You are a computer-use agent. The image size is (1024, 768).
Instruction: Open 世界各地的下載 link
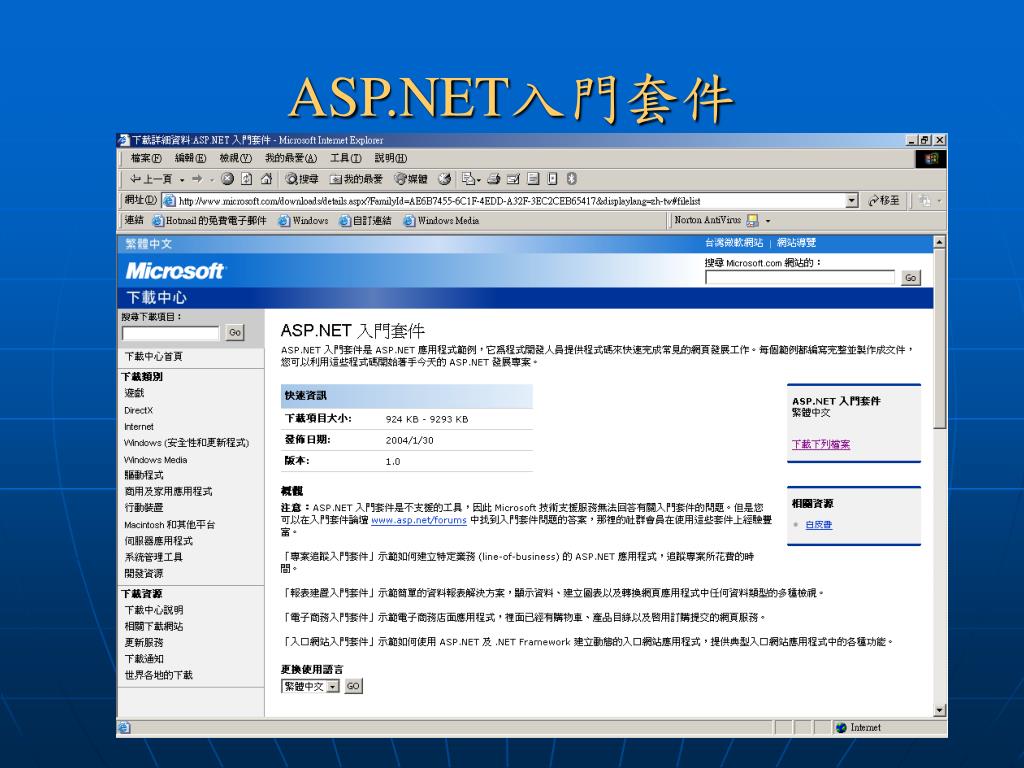tap(159, 675)
